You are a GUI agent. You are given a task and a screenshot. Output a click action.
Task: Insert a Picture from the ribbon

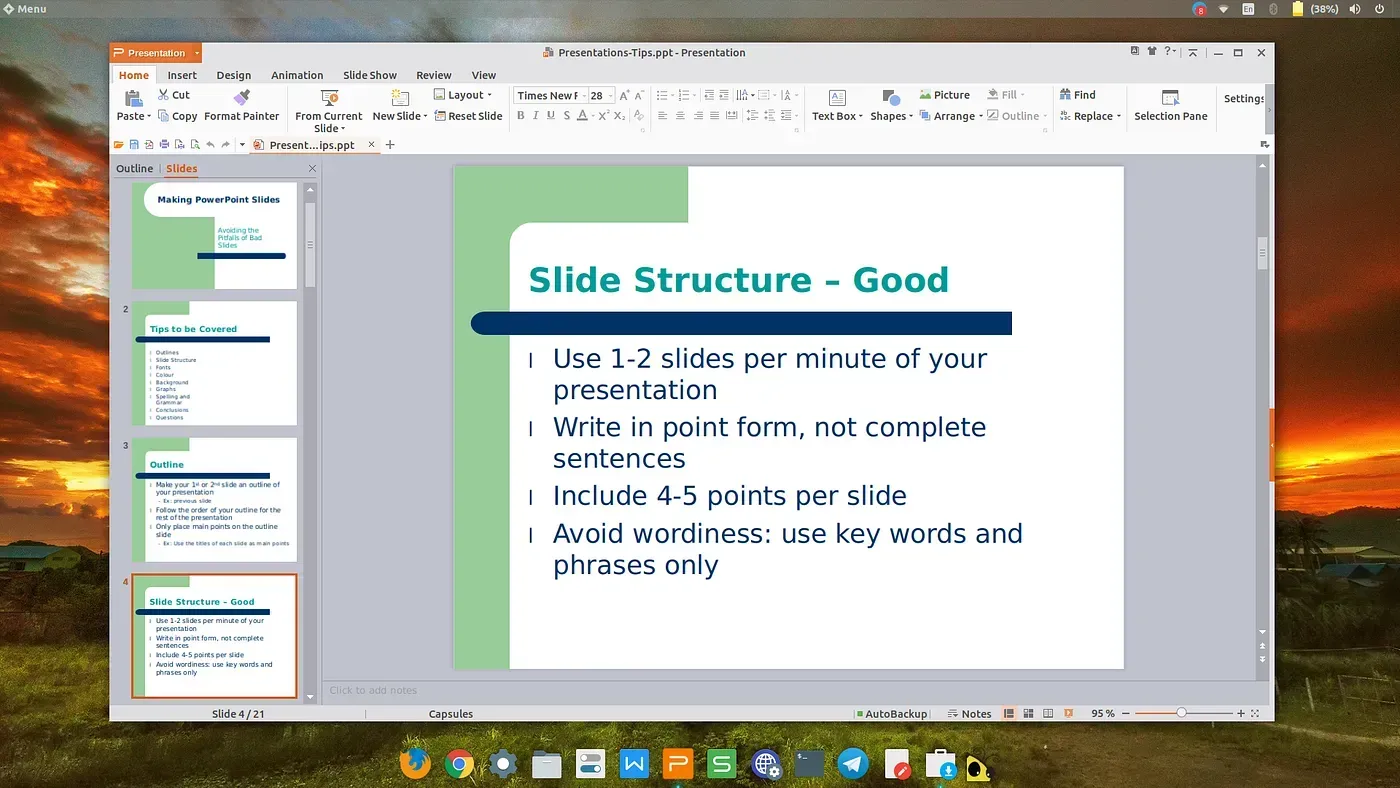944,95
